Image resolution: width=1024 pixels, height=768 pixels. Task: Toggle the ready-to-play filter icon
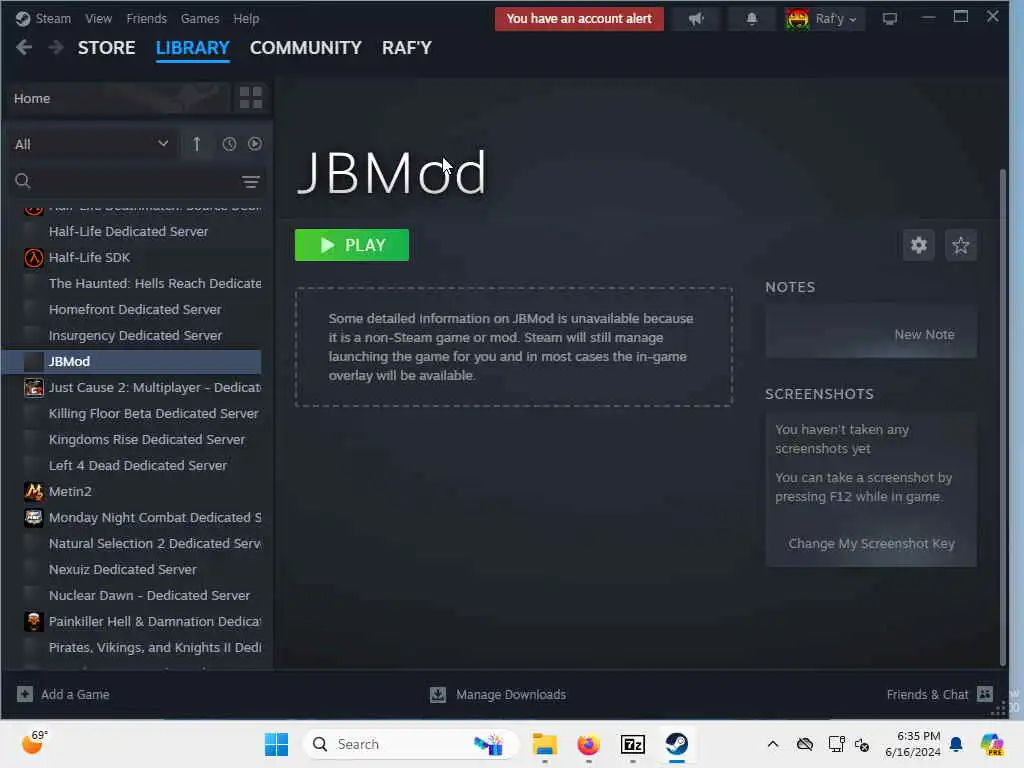[255, 144]
